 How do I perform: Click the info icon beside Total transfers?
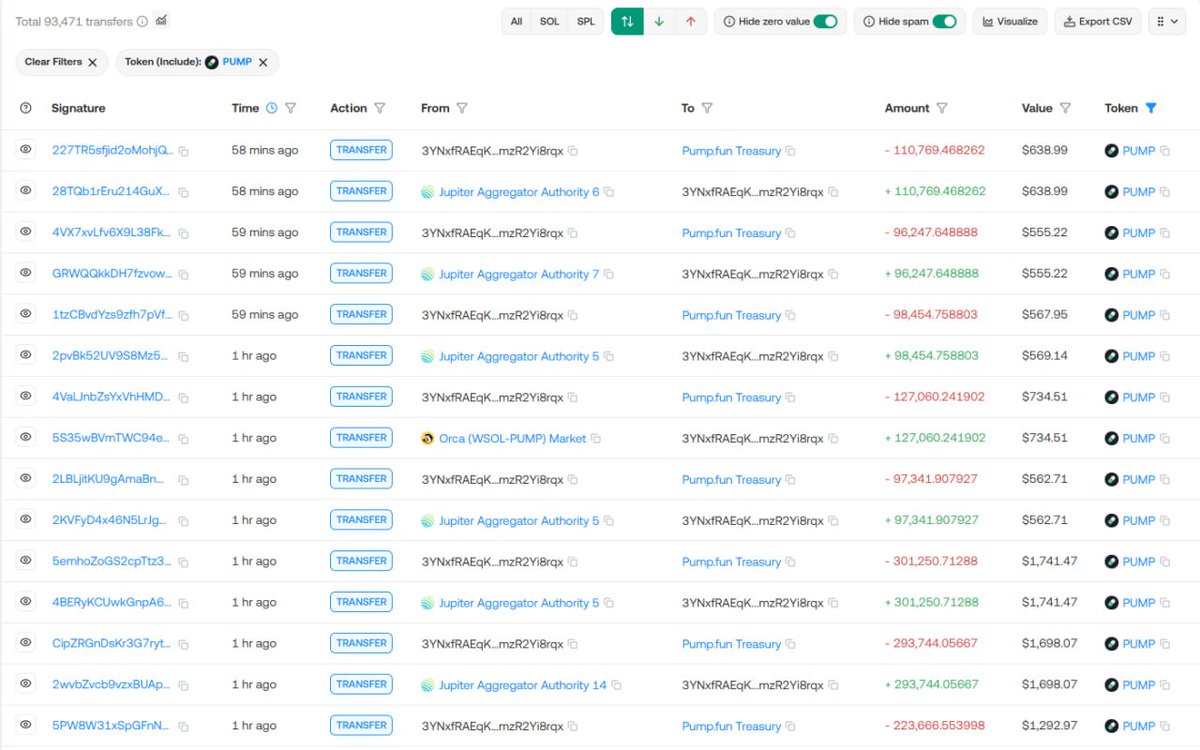tap(142, 21)
